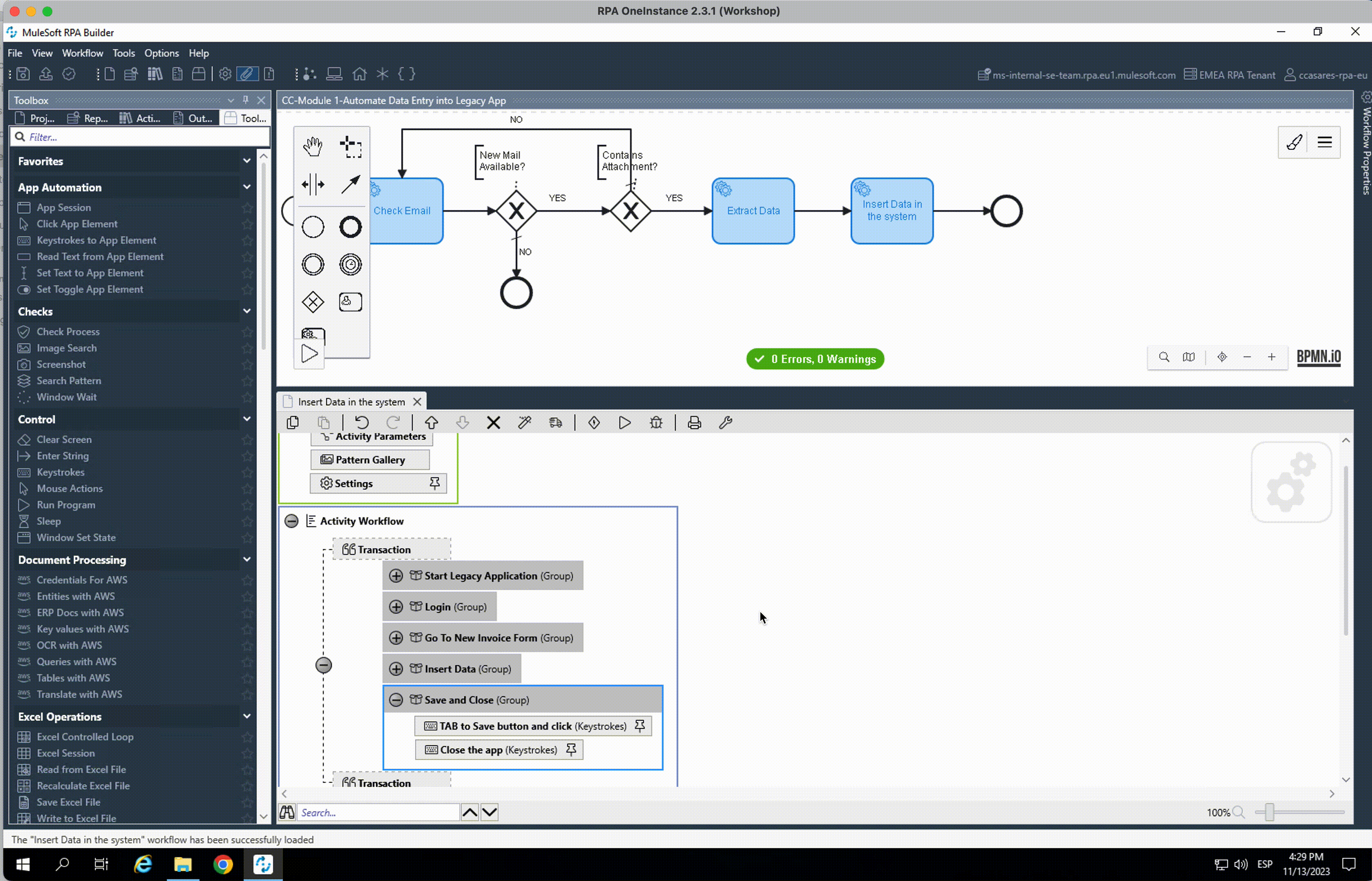Screen dimensions: 1372x881
Task: Toggle pin on the Settings item
Action: coord(435,483)
